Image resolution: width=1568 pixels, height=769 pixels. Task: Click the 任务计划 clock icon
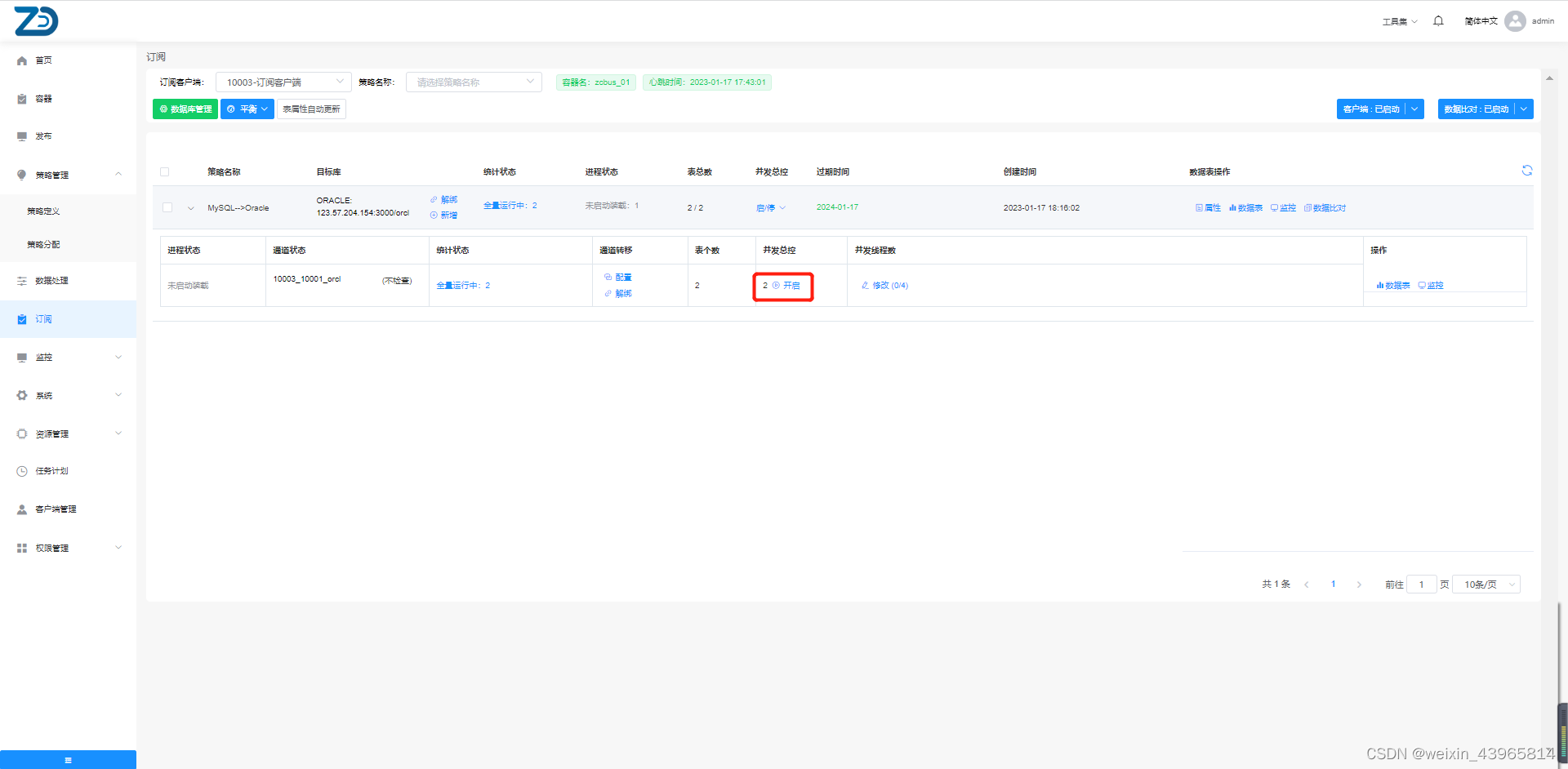pyautogui.click(x=22, y=471)
